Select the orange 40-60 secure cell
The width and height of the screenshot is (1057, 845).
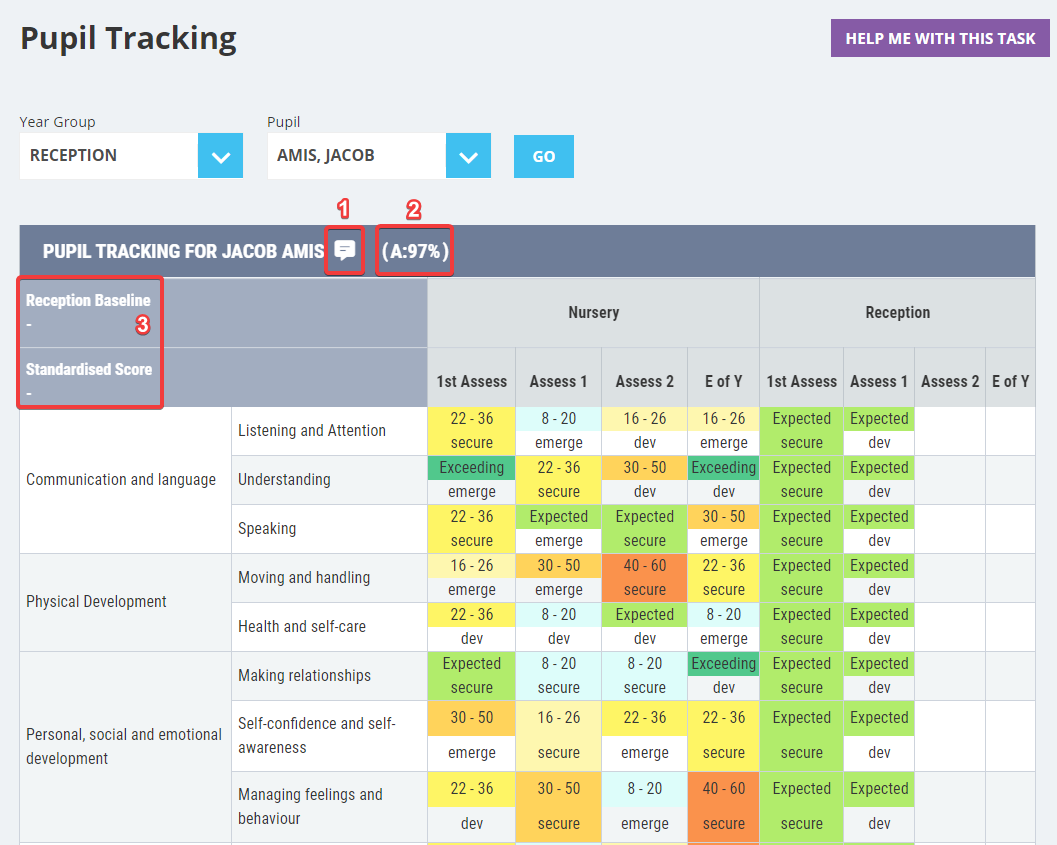[x=644, y=577]
